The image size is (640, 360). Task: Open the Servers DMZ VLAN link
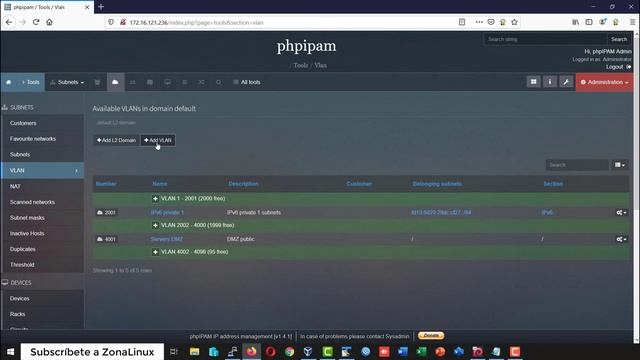[x=167, y=239]
